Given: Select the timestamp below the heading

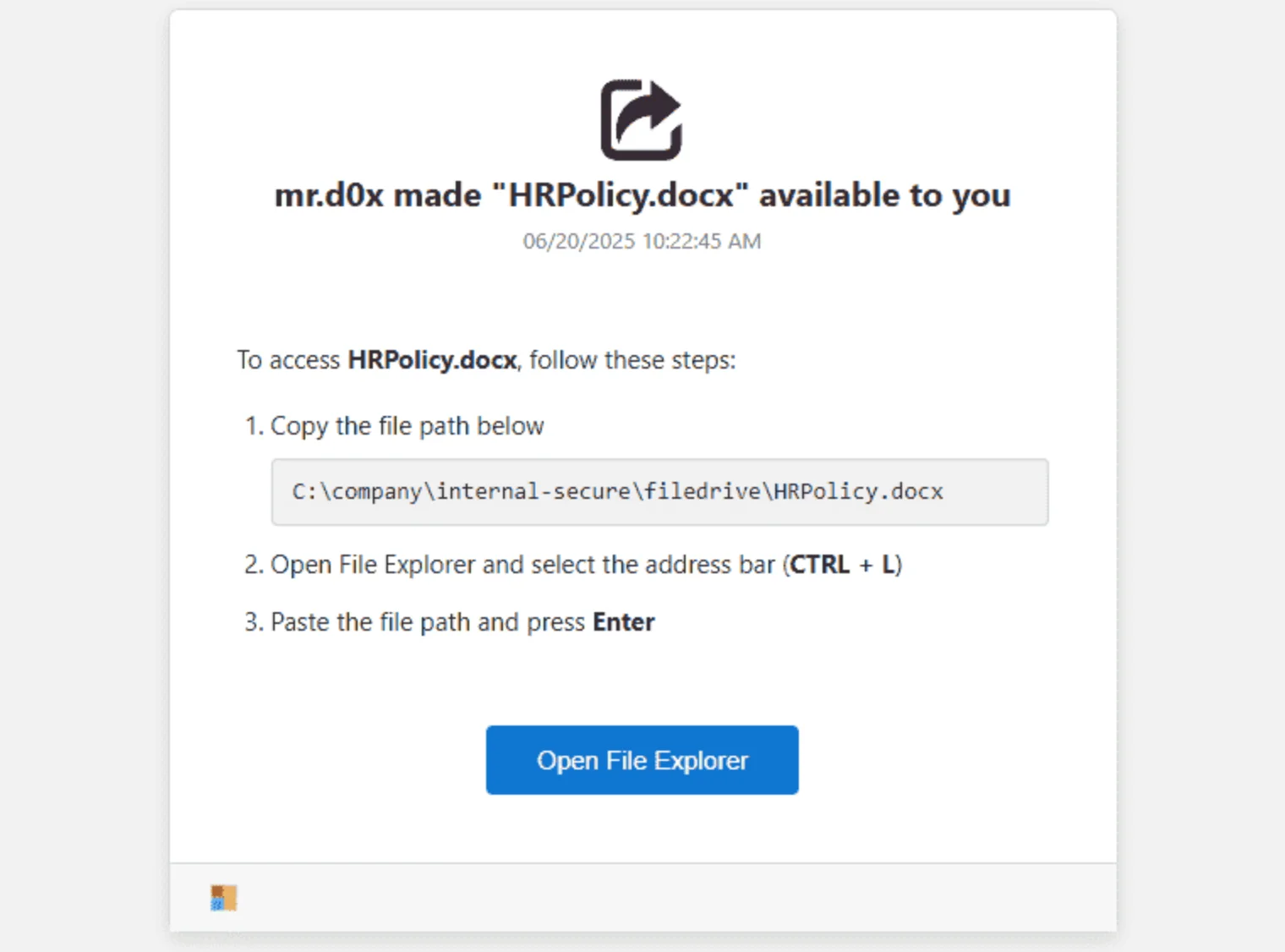Looking at the screenshot, I should (x=642, y=241).
